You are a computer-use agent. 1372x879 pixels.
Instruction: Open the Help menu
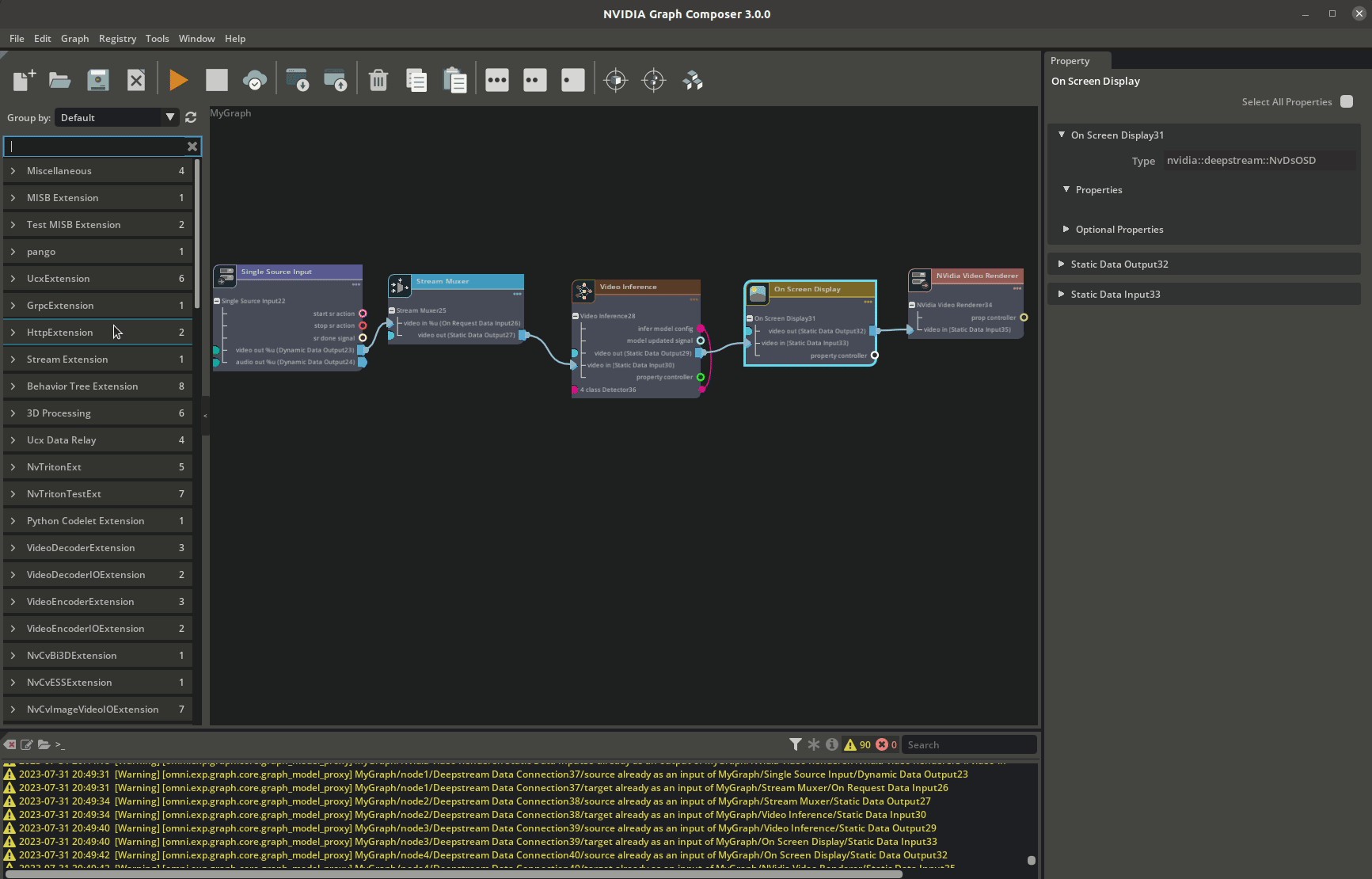(x=235, y=38)
